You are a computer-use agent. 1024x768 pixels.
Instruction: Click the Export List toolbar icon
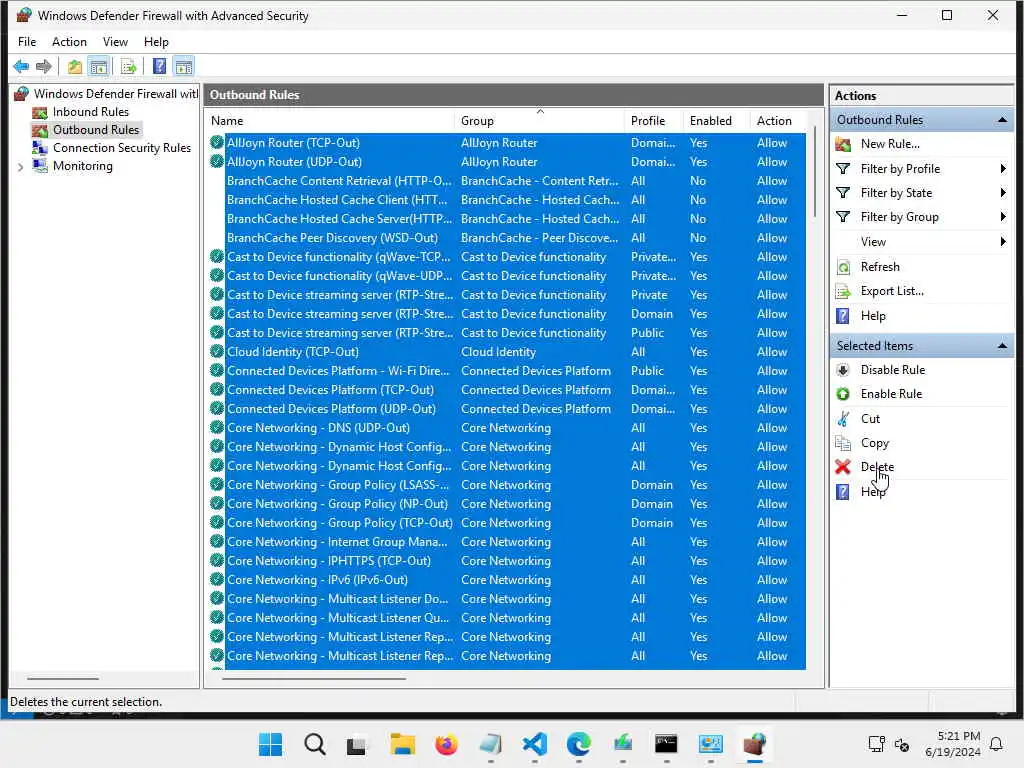pyautogui.click(x=129, y=66)
